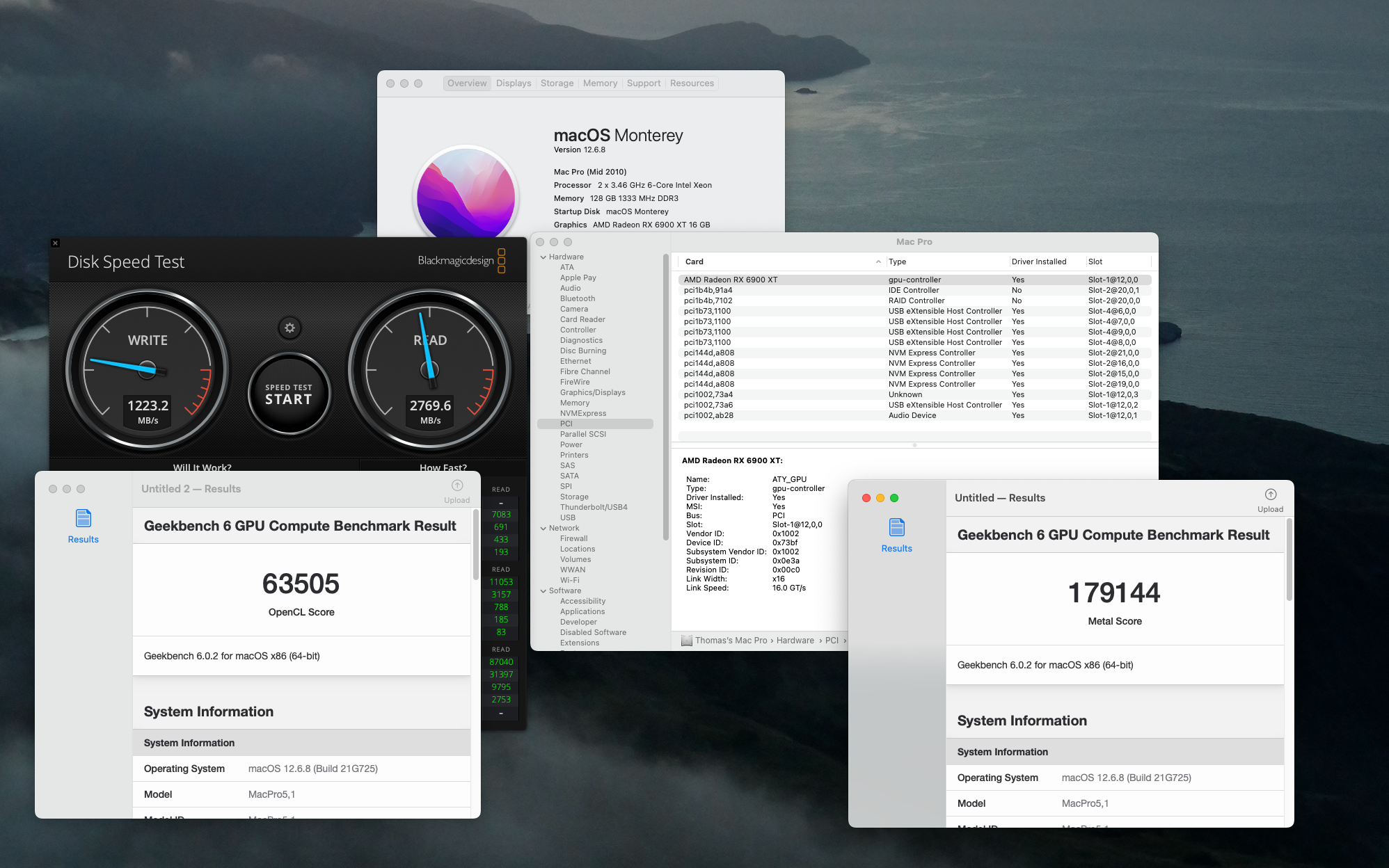Click Thomas's Mac Pro in path bar

[724, 641]
